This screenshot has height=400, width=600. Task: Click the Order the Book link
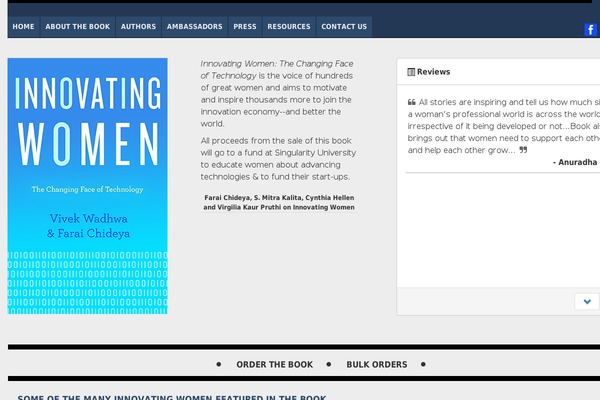pos(275,364)
